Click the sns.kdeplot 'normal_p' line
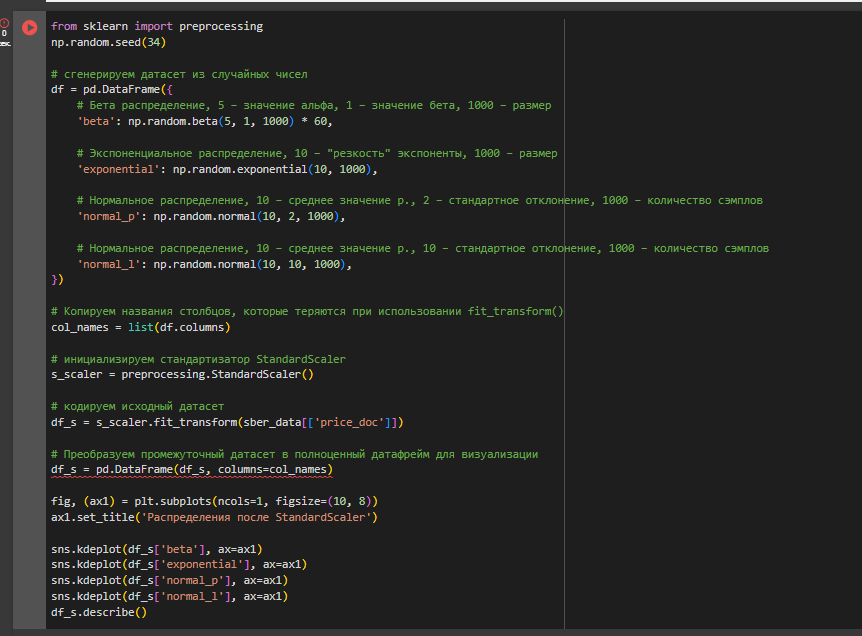Screen dimensions: 862x636 pyautogui.click(x=169, y=581)
